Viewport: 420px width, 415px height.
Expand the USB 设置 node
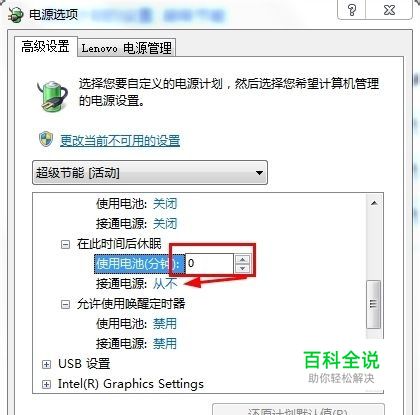[46, 364]
